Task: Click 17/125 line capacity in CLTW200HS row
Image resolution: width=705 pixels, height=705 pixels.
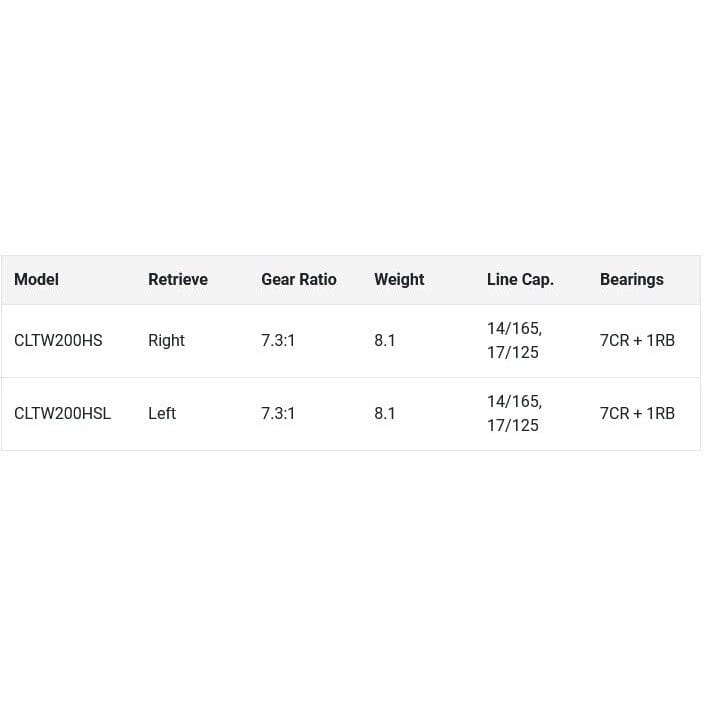Action: pos(512,353)
